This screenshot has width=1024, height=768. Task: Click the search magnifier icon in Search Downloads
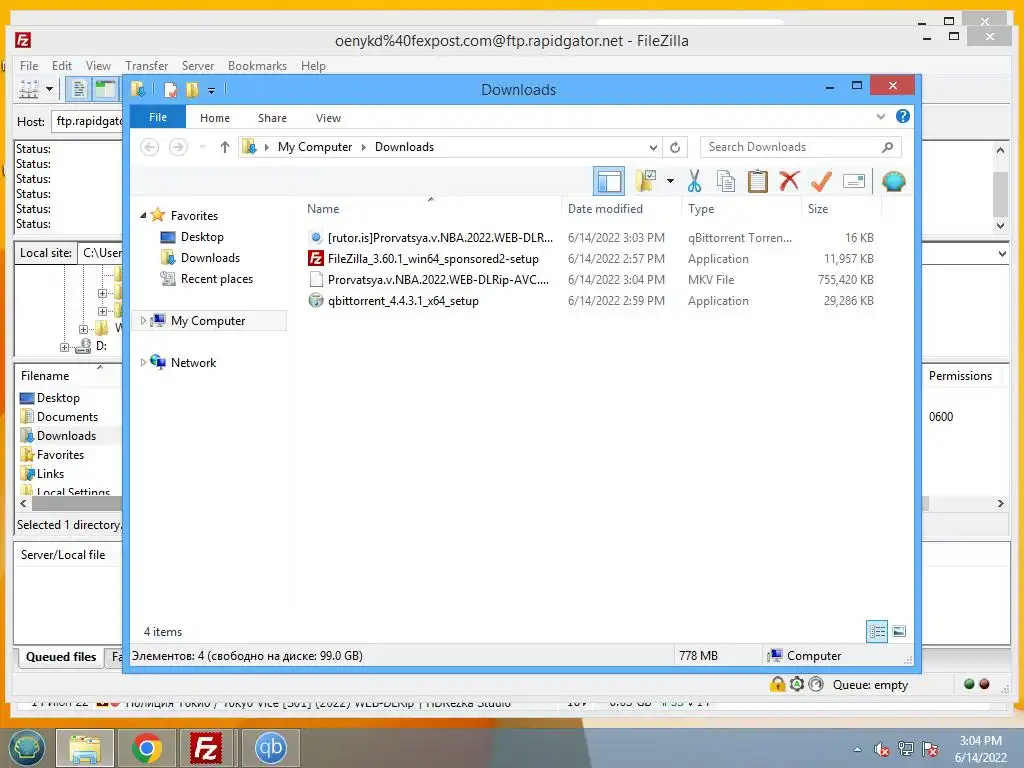pyautogui.click(x=887, y=147)
